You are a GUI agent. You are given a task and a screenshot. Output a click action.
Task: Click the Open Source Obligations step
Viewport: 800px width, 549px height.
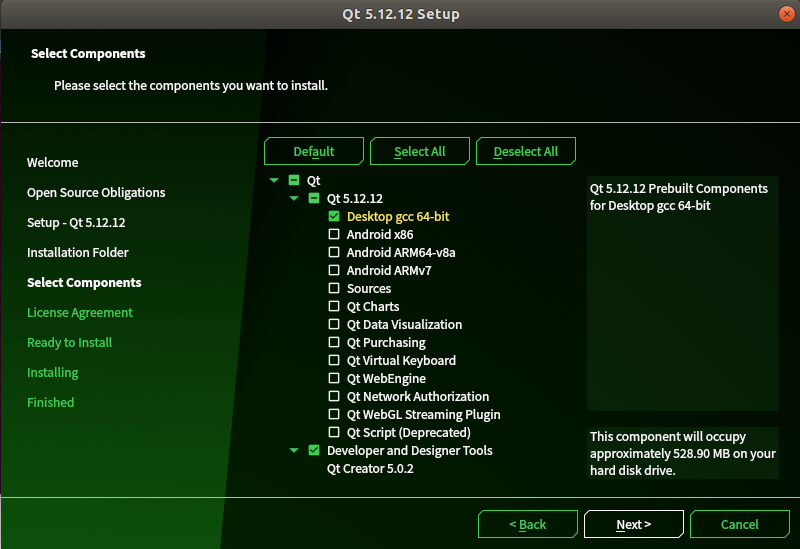pyautogui.click(x=96, y=193)
